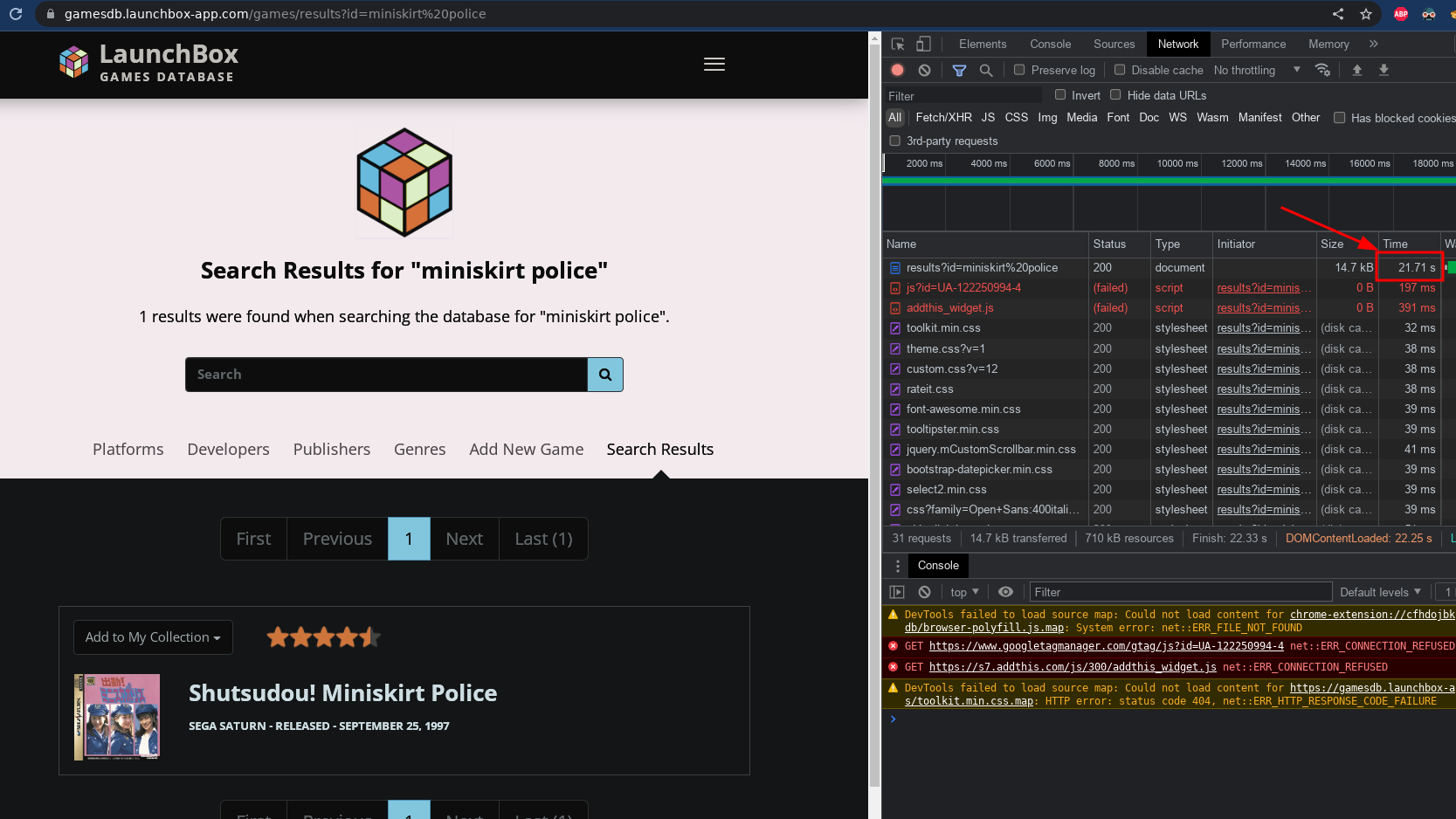Switch to the Sources tab
This screenshot has width=1456, height=819.
click(1114, 44)
